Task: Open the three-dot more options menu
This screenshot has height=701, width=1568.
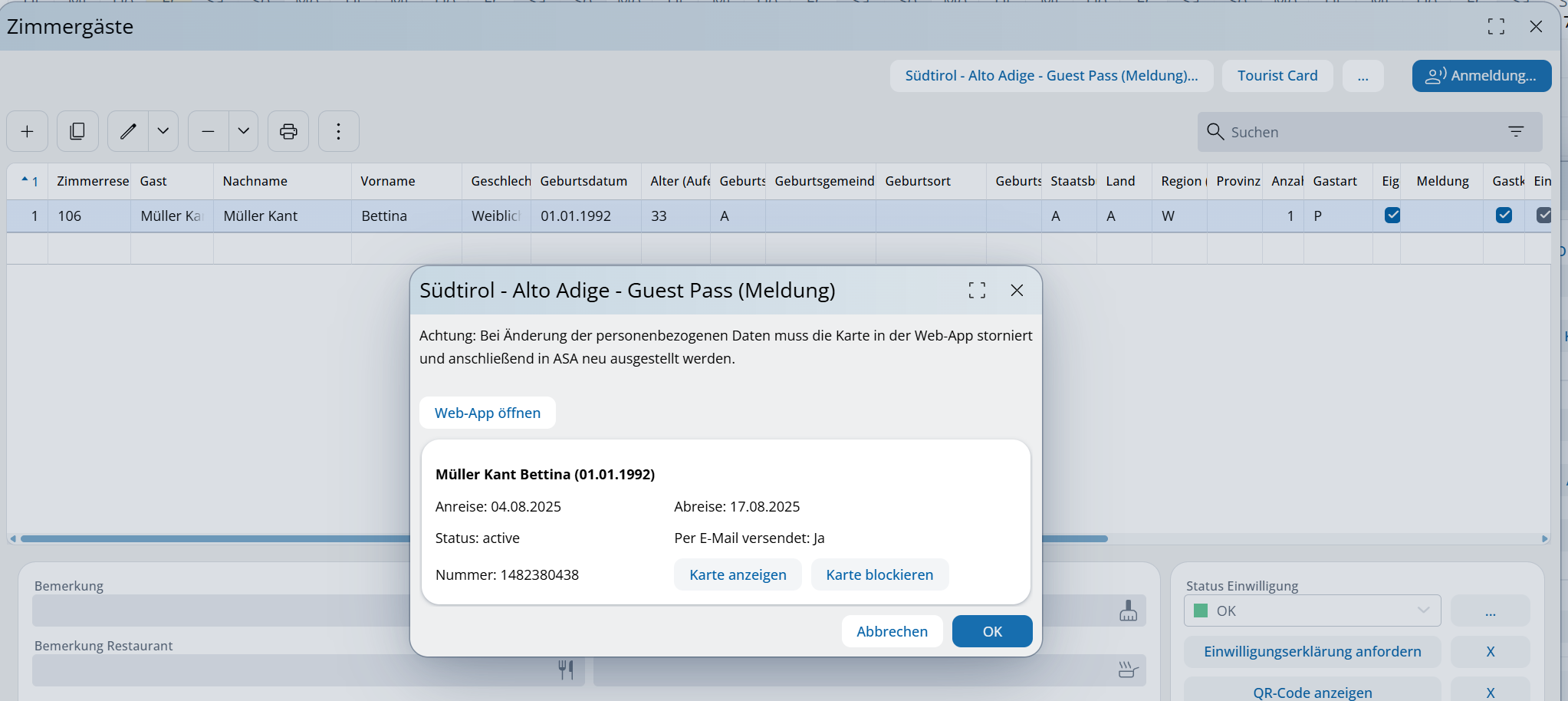Action: click(x=338, y=131)
